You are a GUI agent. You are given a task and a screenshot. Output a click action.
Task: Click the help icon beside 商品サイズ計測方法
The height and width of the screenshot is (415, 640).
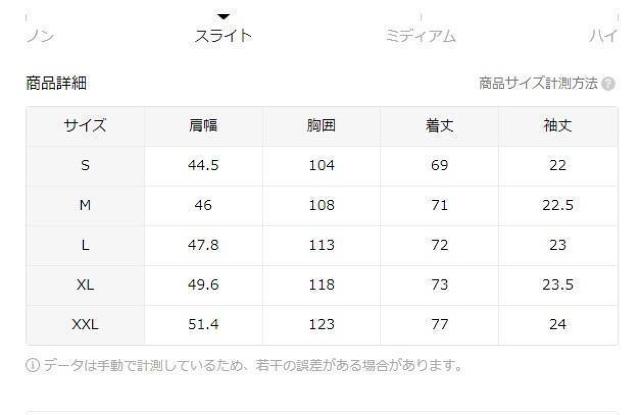coord(610,82)
